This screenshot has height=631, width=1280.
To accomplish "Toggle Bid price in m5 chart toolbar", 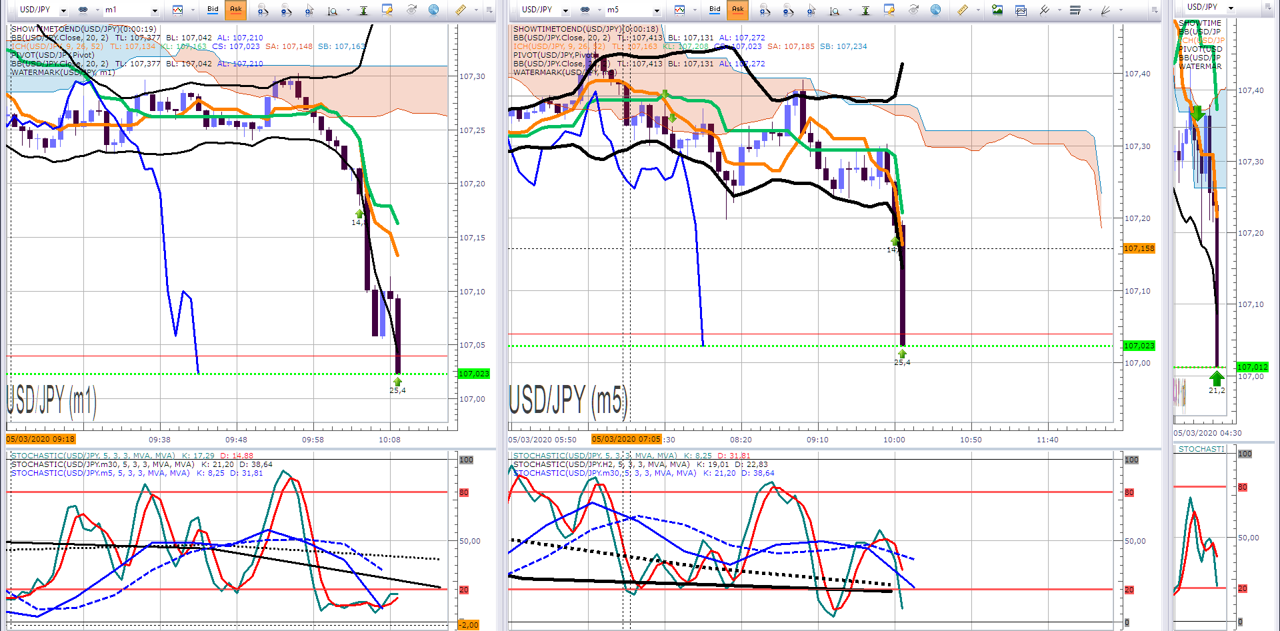I will coord(715,9).
